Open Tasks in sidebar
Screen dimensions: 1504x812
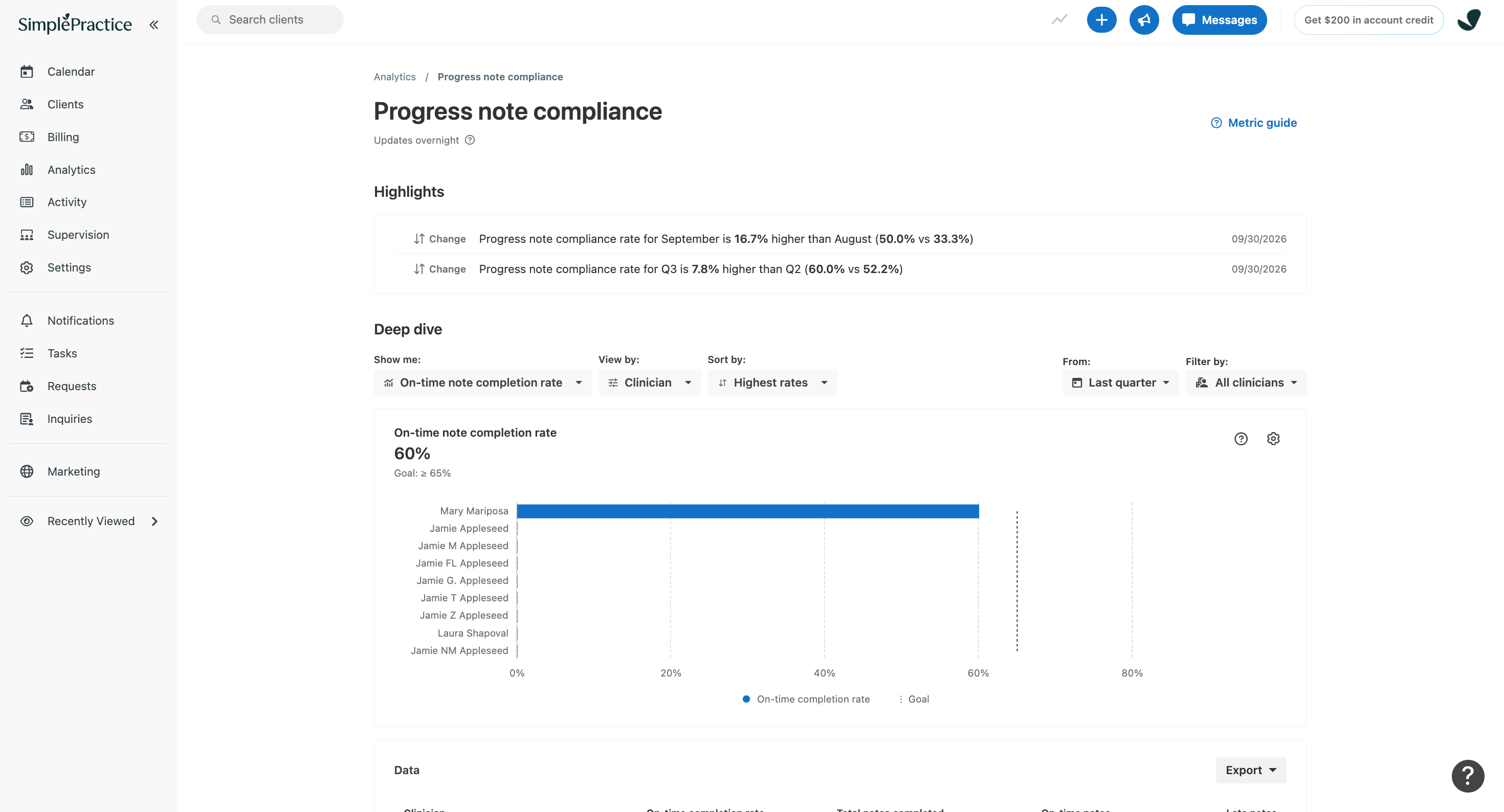62,354
